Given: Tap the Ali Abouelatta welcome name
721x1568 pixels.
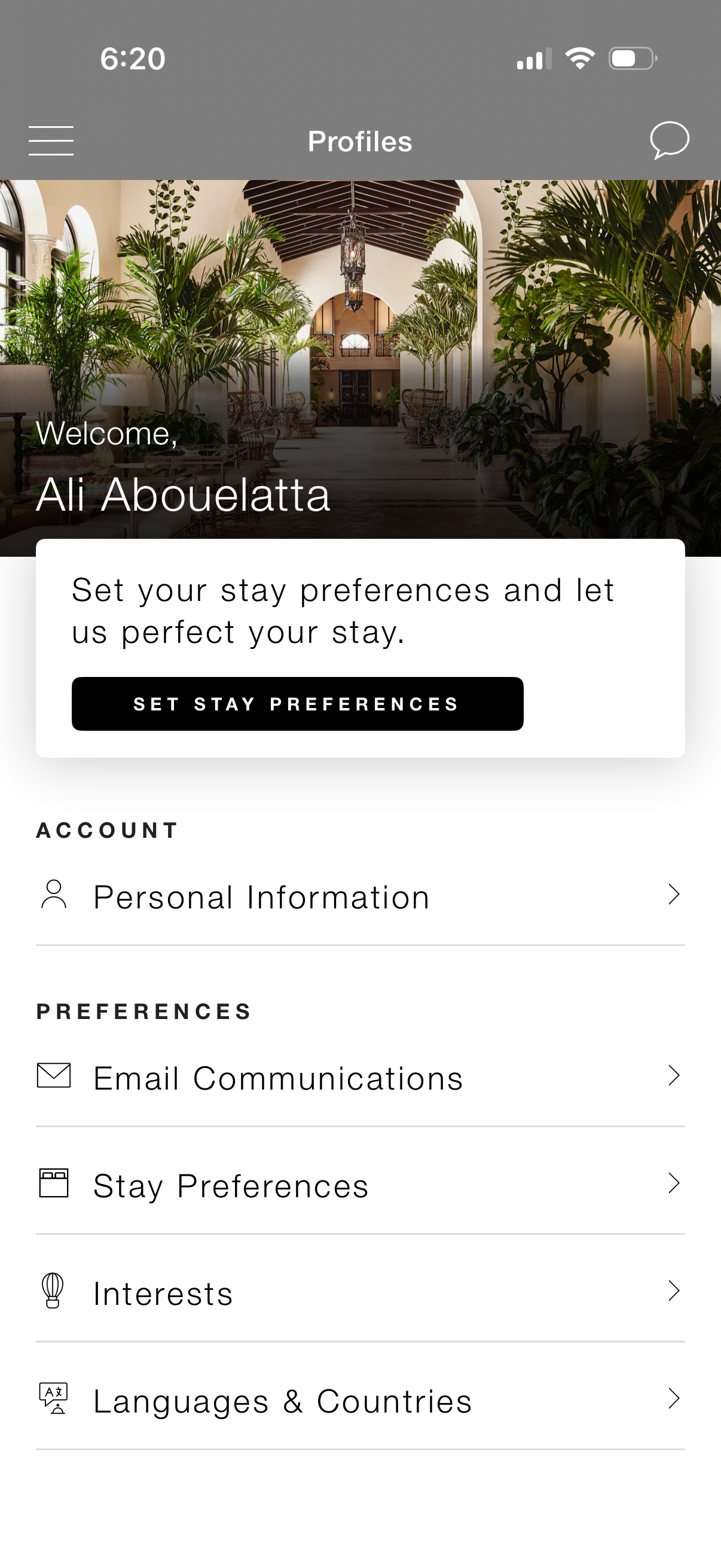Looking at the screenshot, I should click(x=183, y=495).
